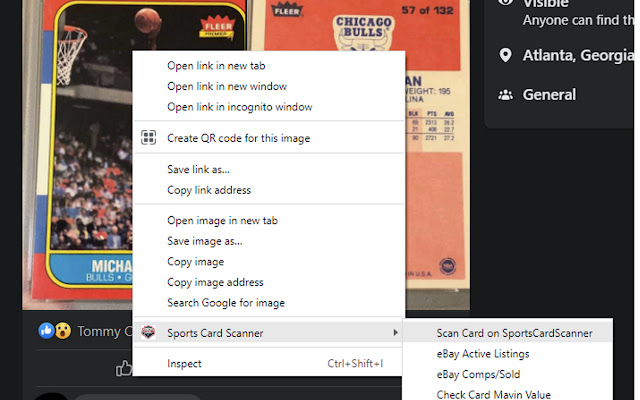
Task: Open image in new tab
Action: (x=269, y=220)
